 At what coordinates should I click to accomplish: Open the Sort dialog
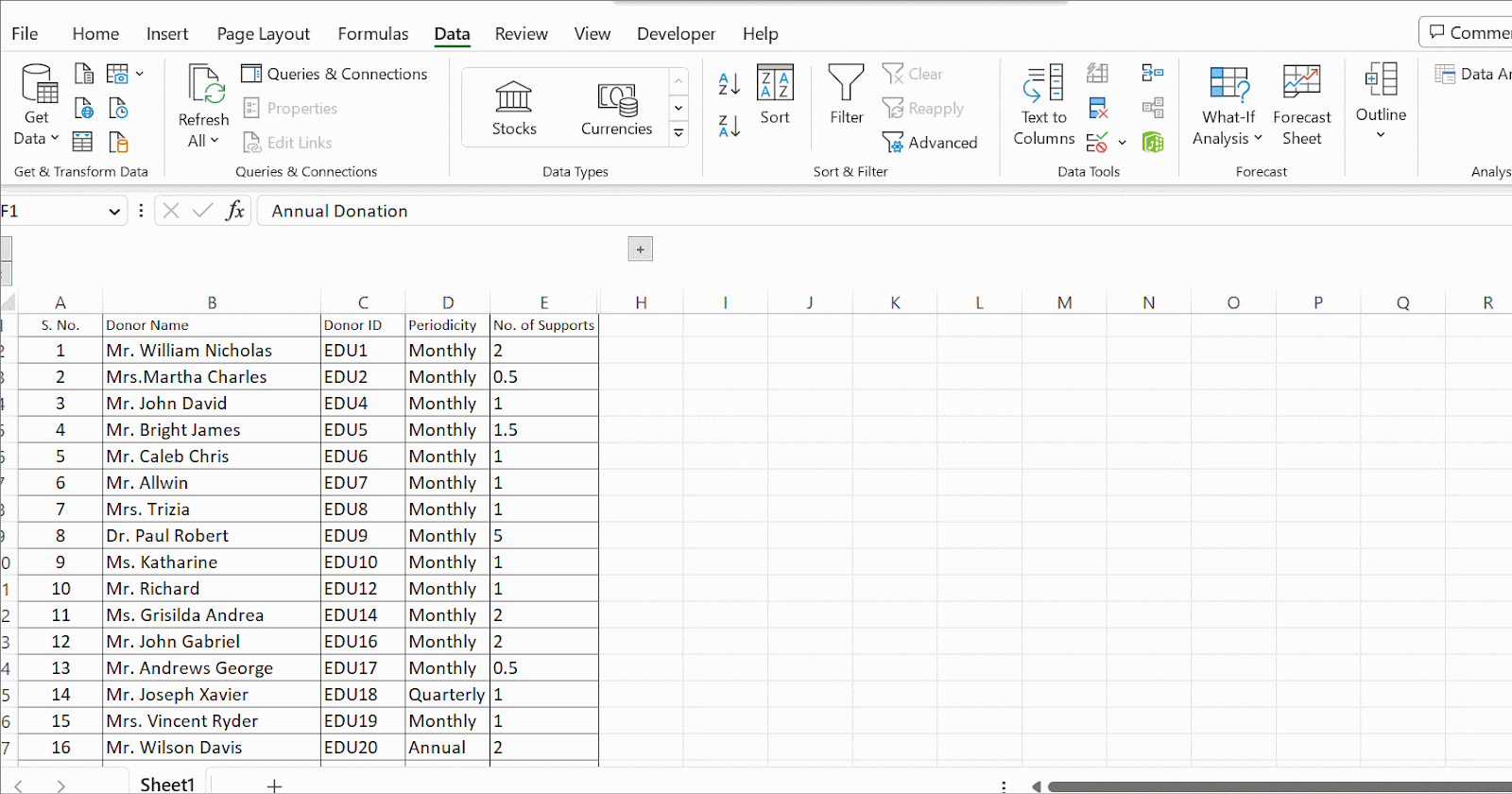point(775,95)
